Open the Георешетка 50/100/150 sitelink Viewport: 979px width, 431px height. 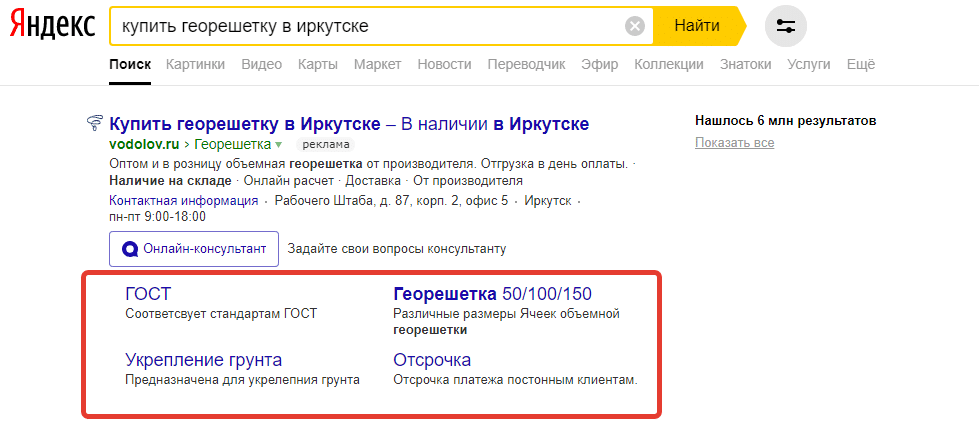(493, 294)
